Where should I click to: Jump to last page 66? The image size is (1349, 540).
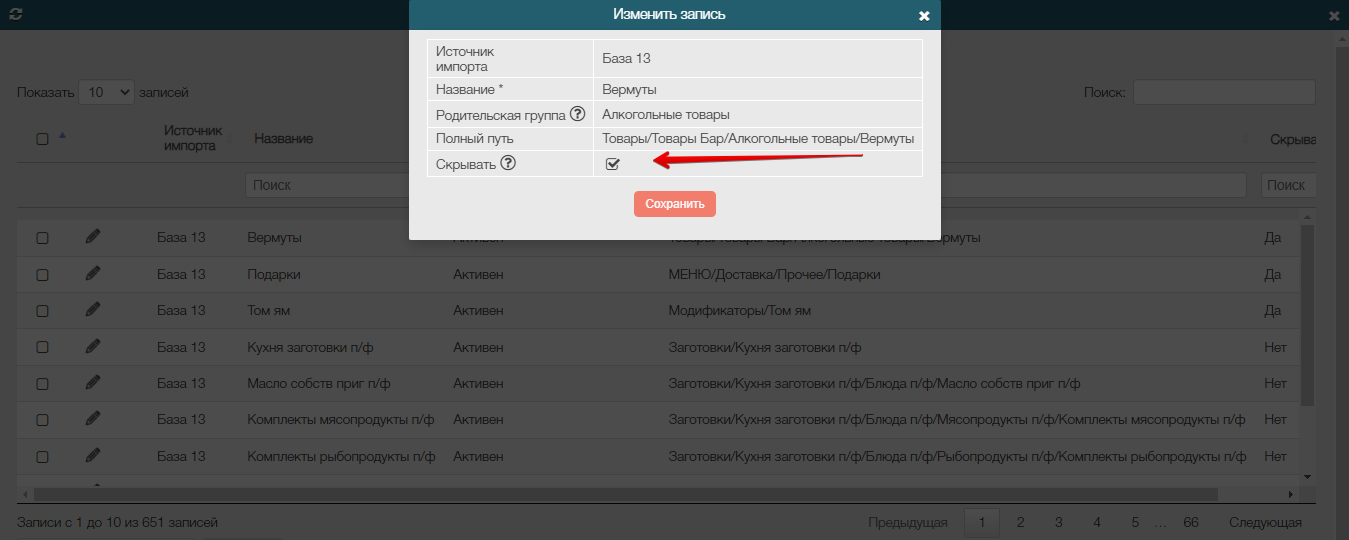coord(1190,522)
